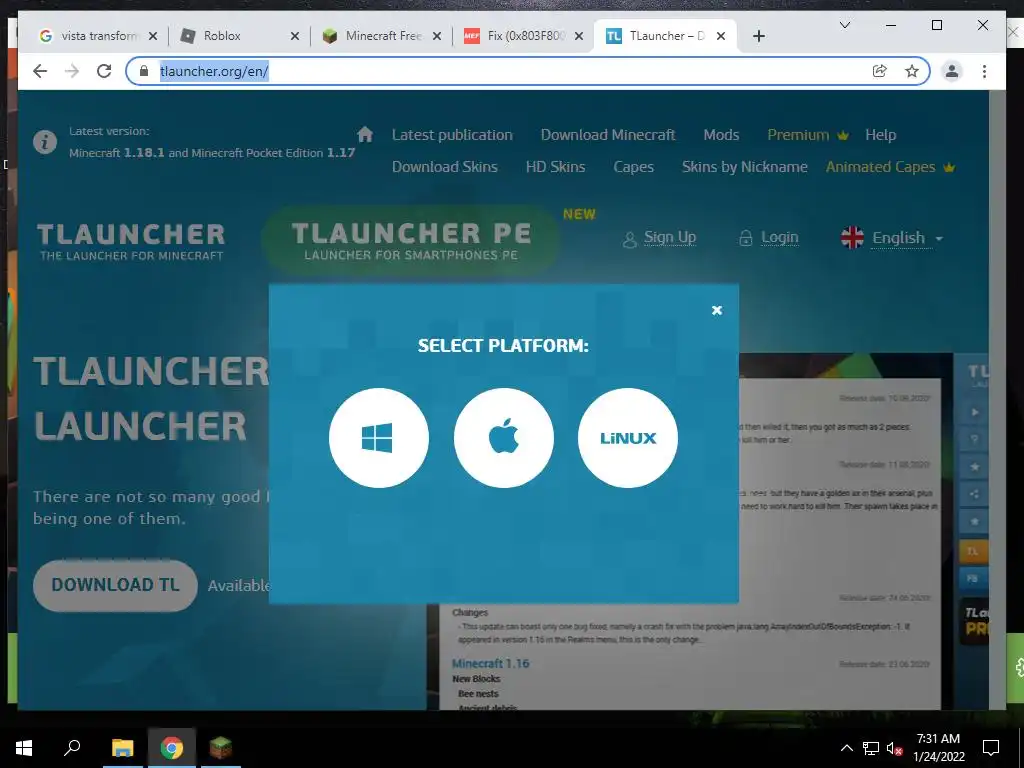Open Animated Capes link
Image resolution: width=1024 pixels, height=768 pixels.
(890, 167)
